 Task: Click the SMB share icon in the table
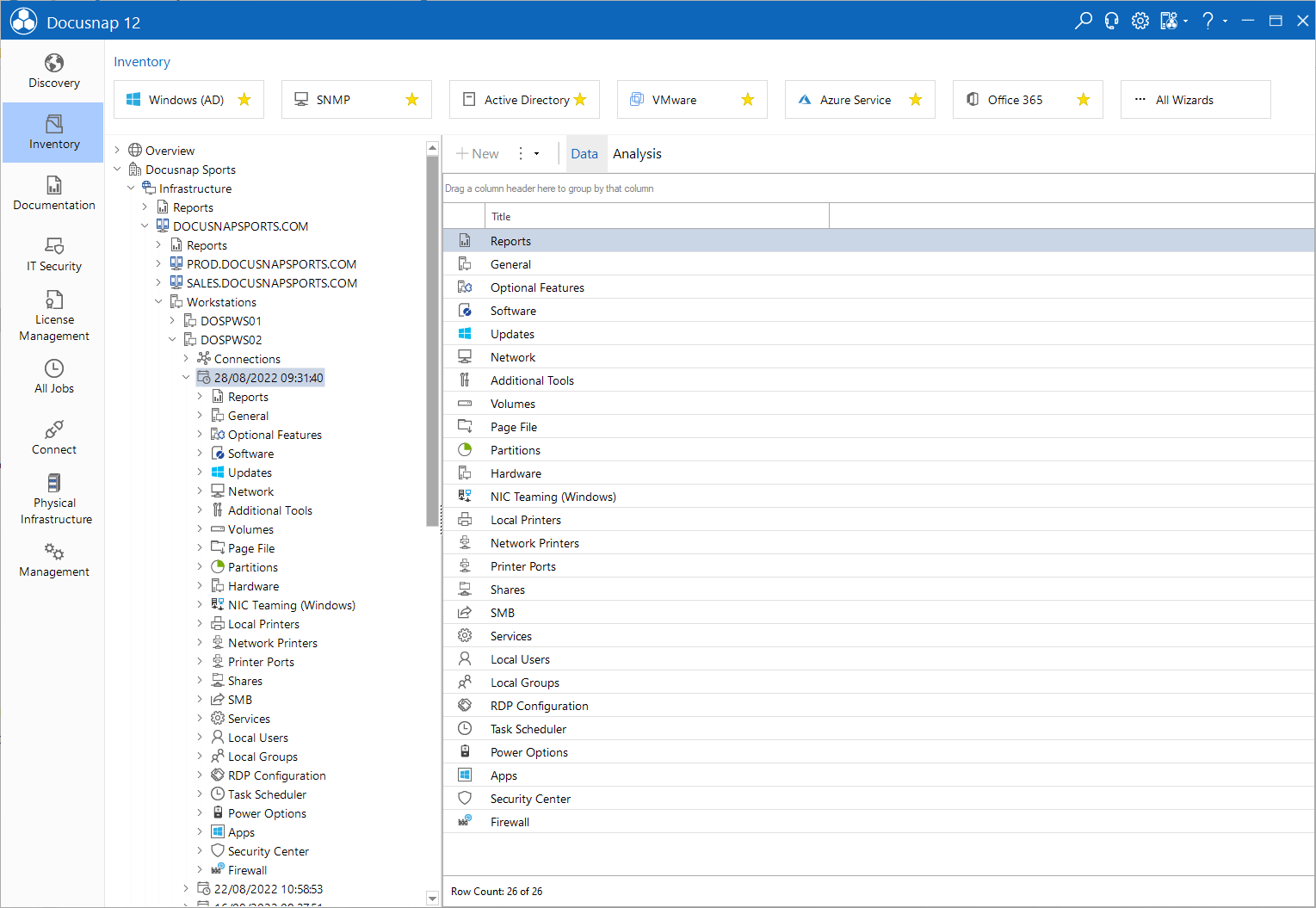tap(465, 613)
